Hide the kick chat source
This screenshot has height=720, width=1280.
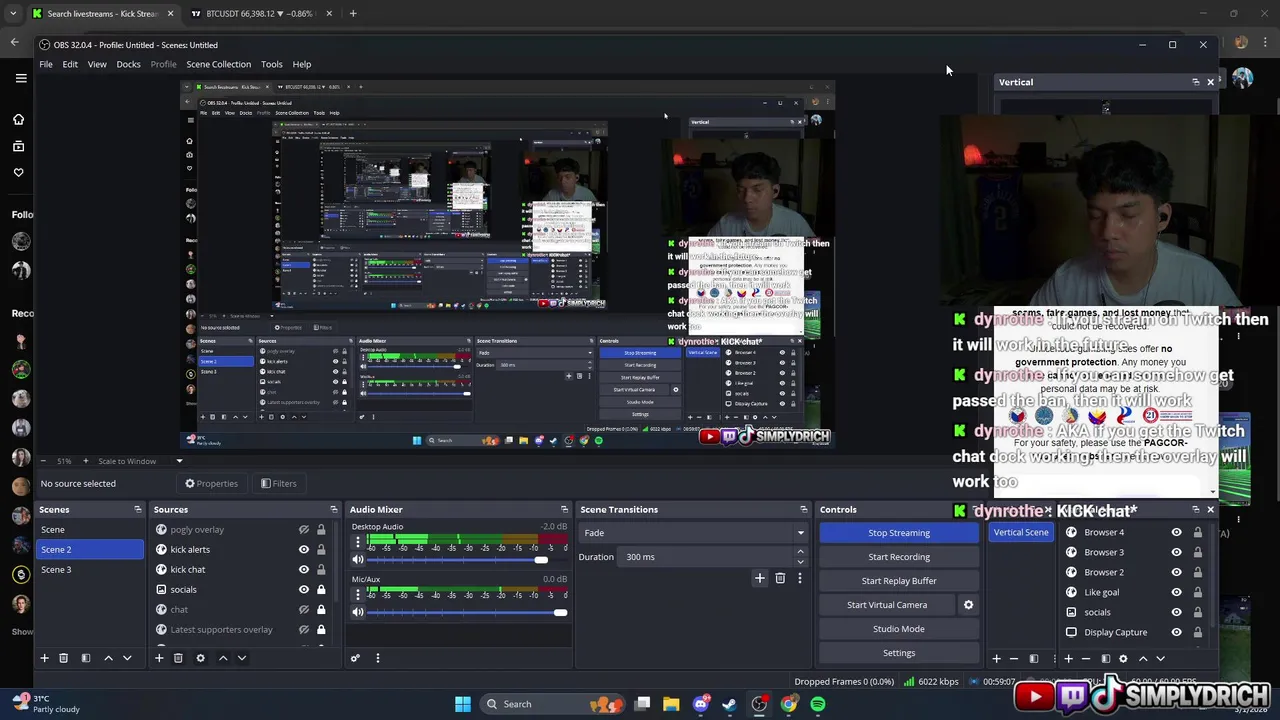(x=304, y=570)
